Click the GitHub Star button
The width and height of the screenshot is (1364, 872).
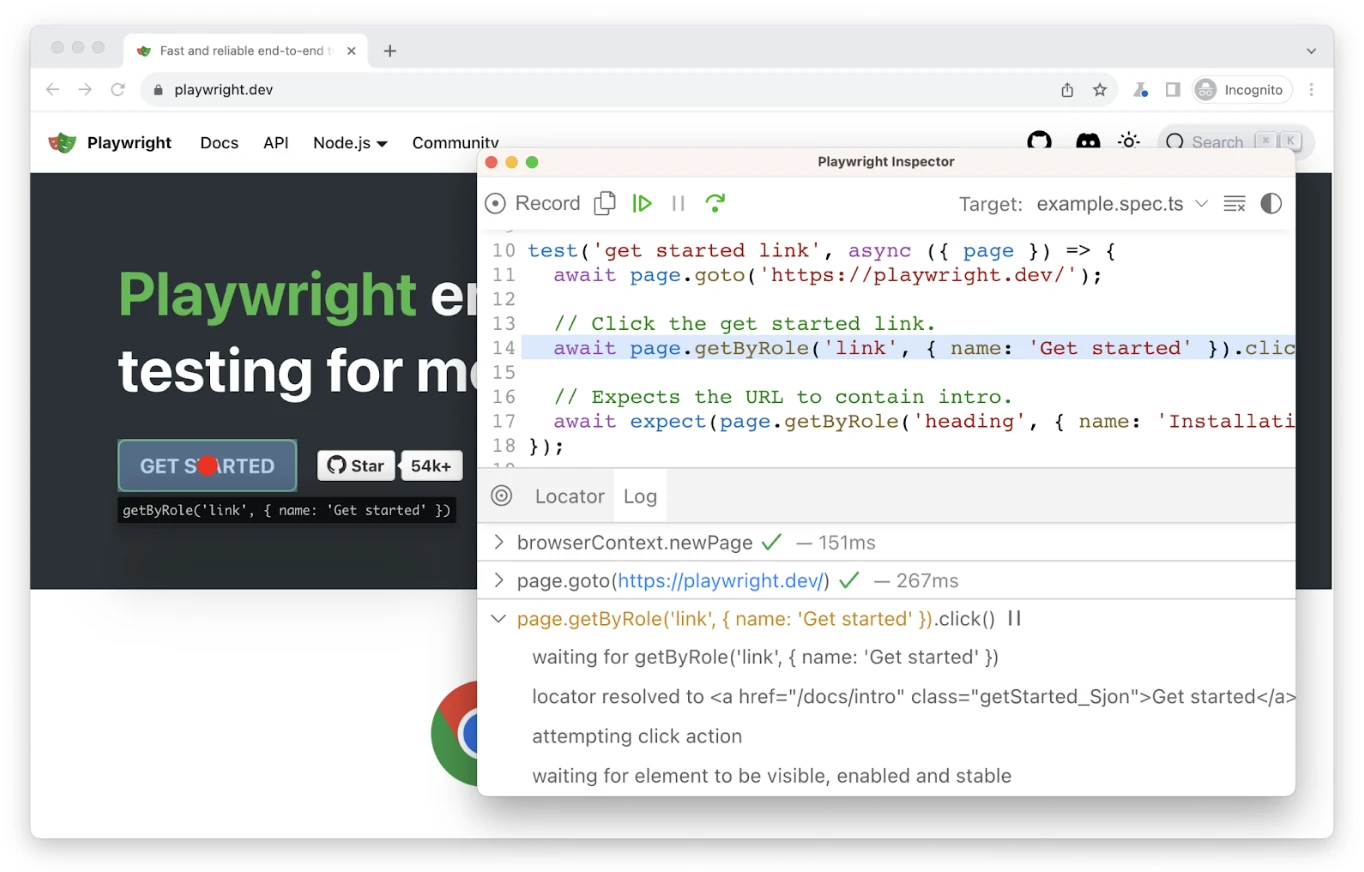pos(356,466)
